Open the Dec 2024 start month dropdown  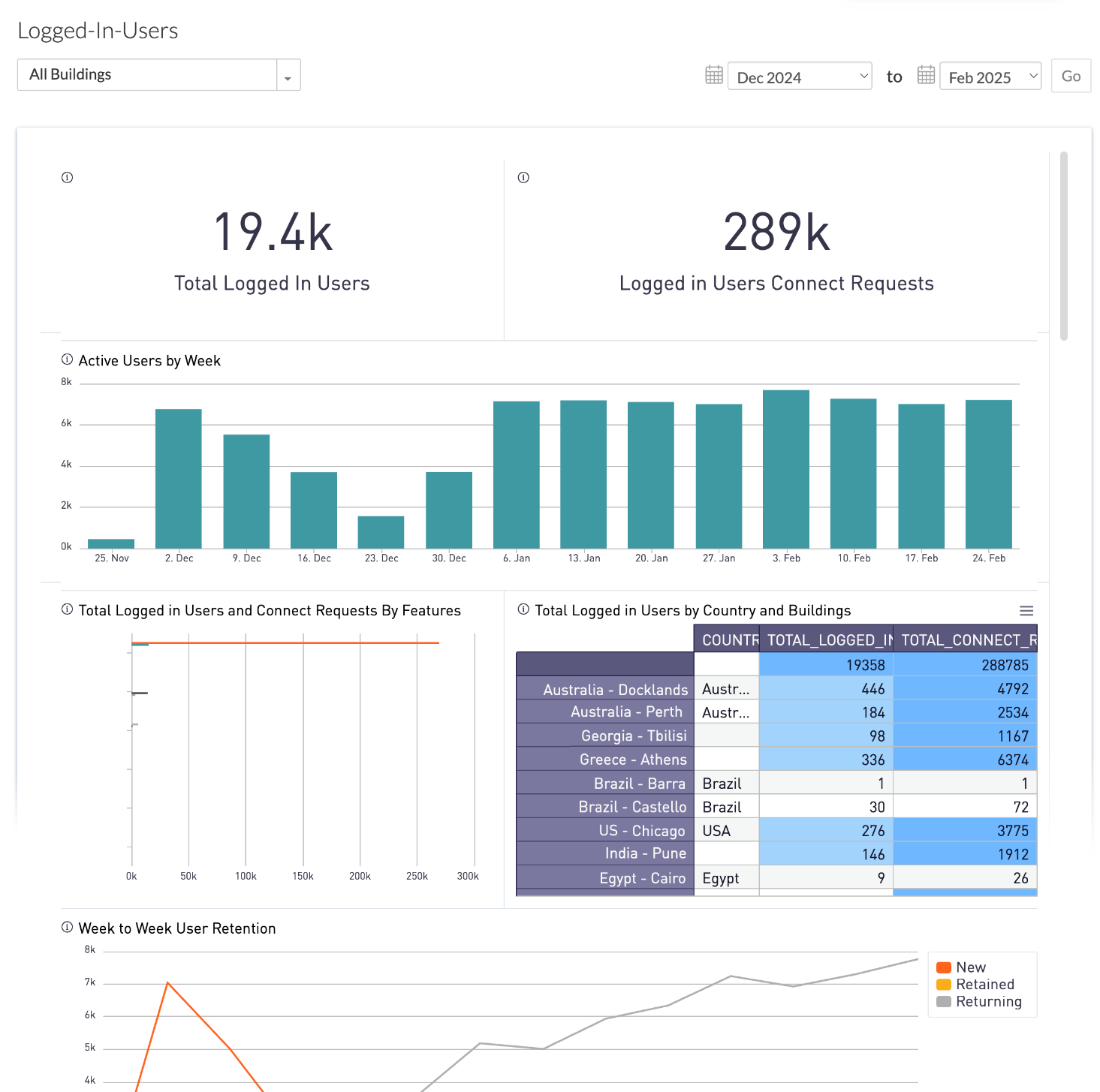[800, 77]
